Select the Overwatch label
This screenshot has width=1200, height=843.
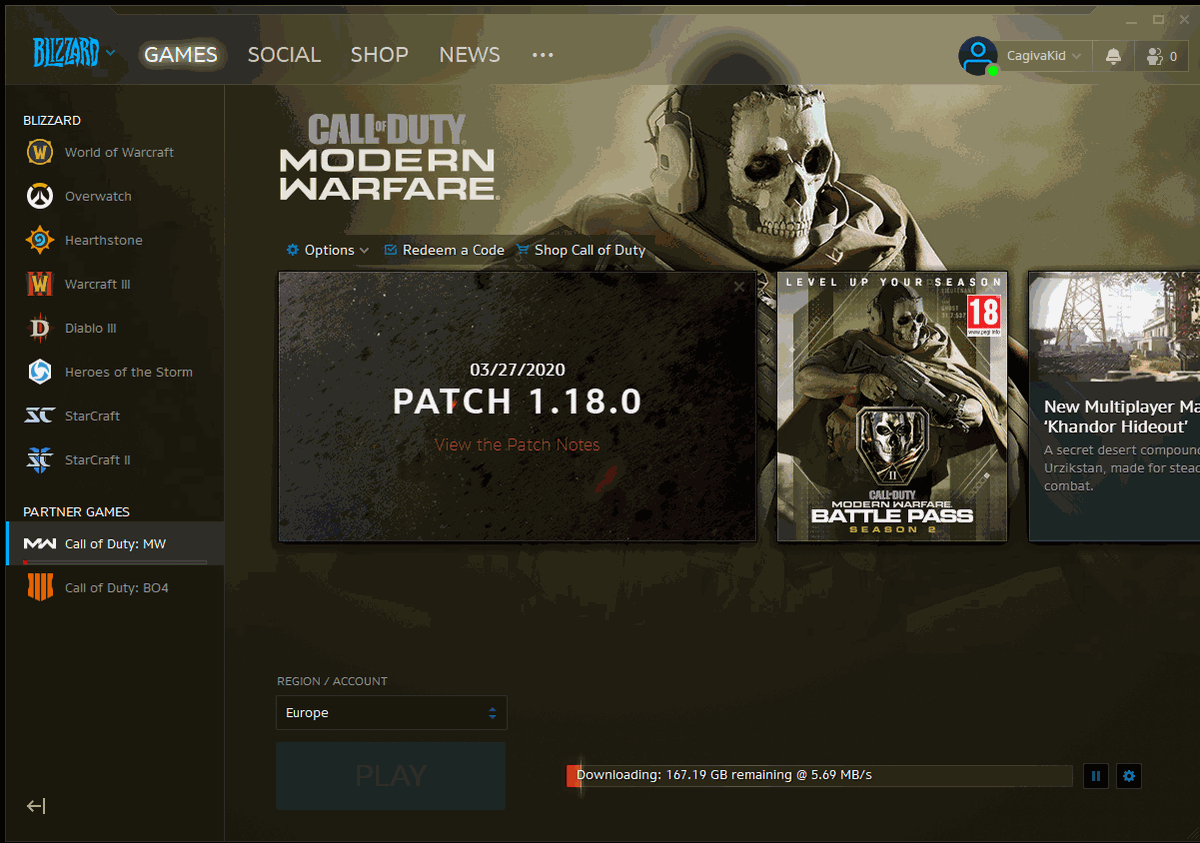point(98,196)
